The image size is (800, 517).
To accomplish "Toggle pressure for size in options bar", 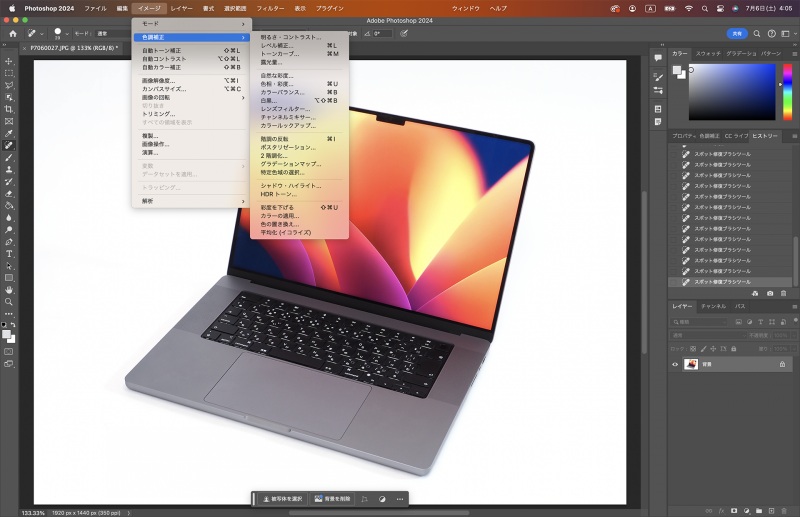I will pyautogui.click(x=404, y=34).
